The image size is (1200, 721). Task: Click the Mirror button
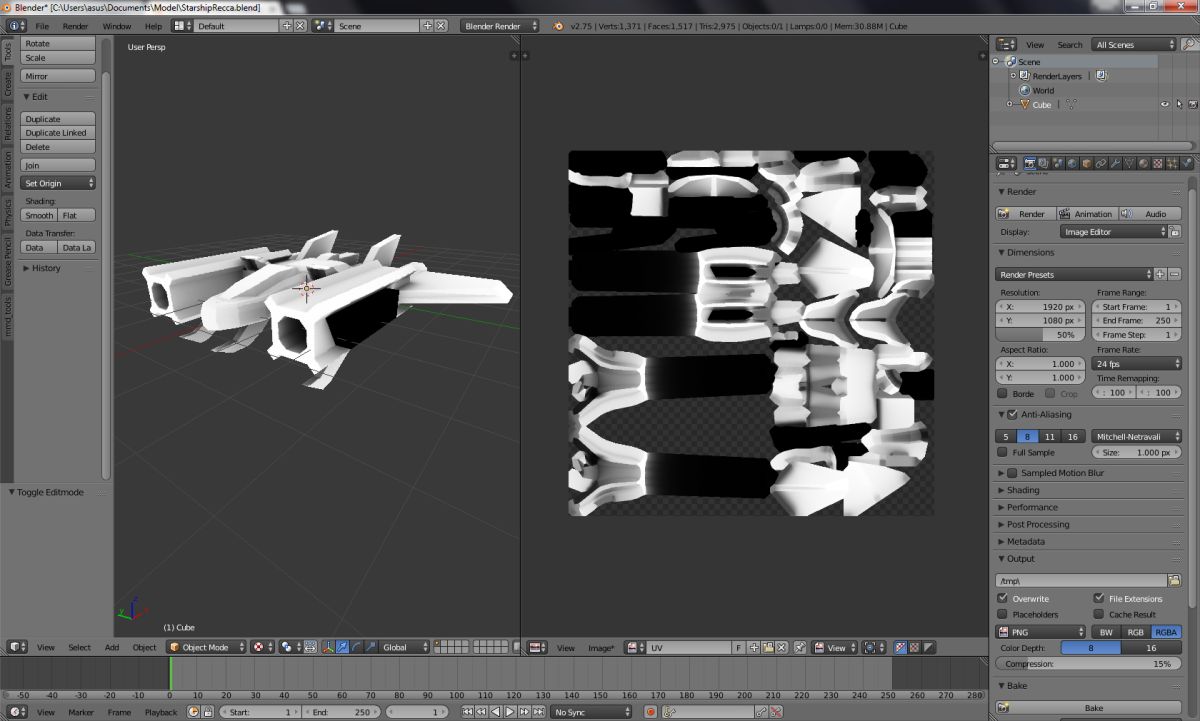tap(58, 76)
